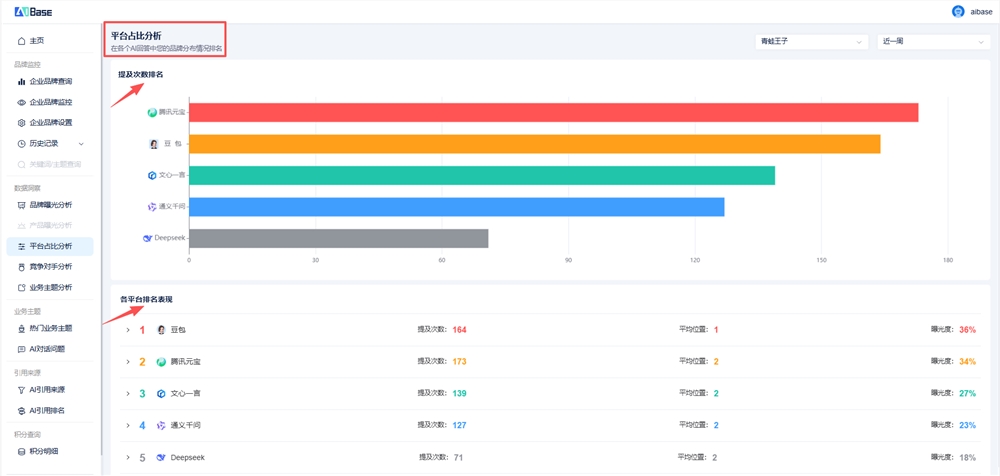The image size is (1000, 476).
Task: Expand the 历史记录 sidebar submenu
Action: pyautogui.click(x=81, y=144)
